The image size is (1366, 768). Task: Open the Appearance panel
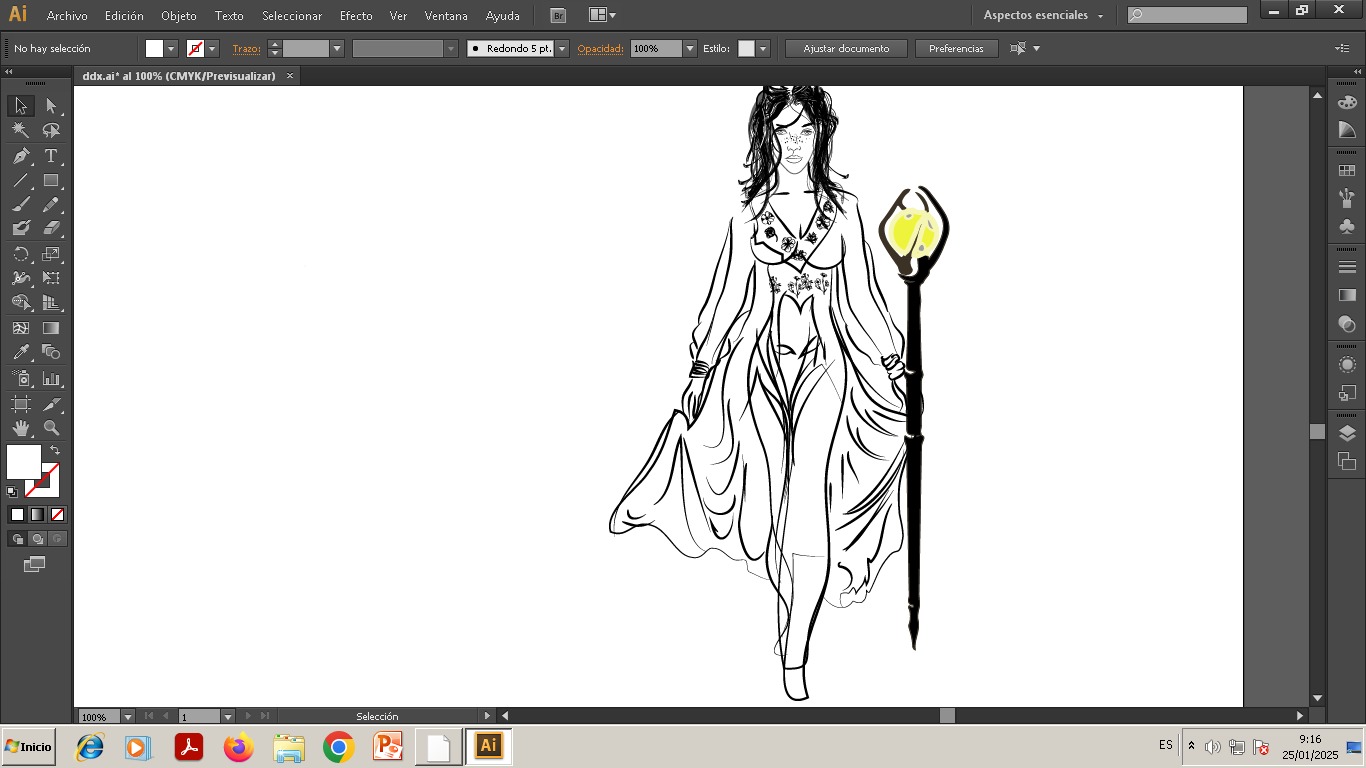(1347, 365)
